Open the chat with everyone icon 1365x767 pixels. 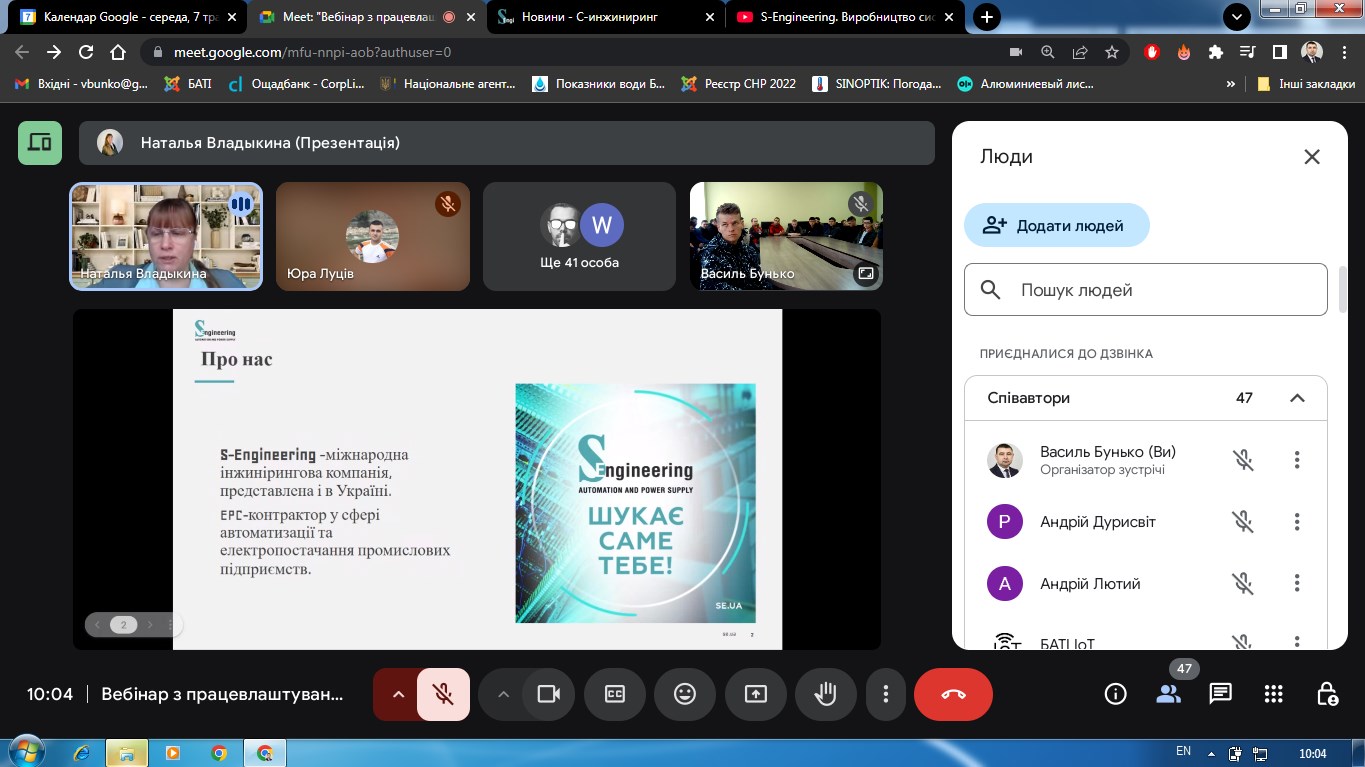(x=1220, y=694)
